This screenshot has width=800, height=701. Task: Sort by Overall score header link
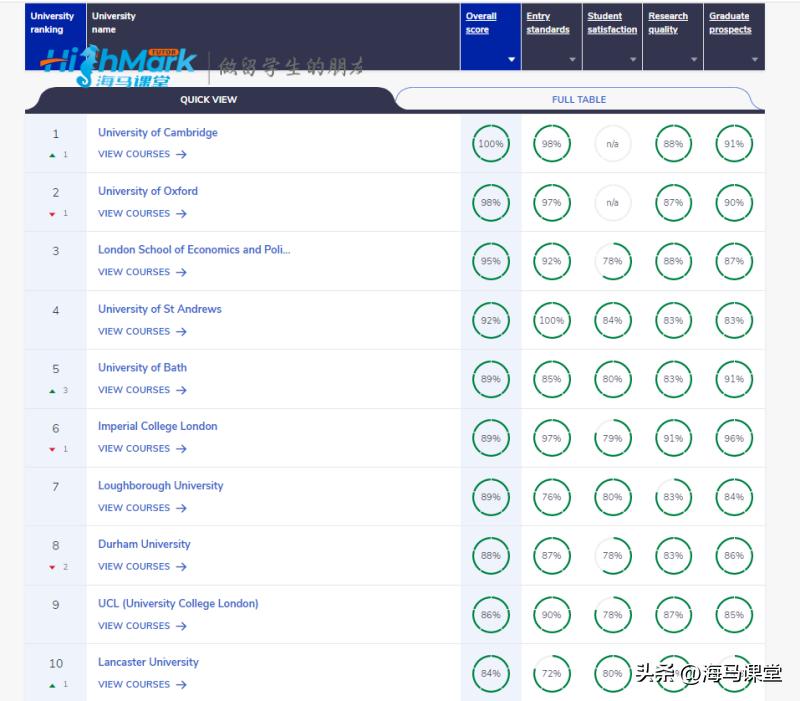pyautogui.click(x=481, y=23)
